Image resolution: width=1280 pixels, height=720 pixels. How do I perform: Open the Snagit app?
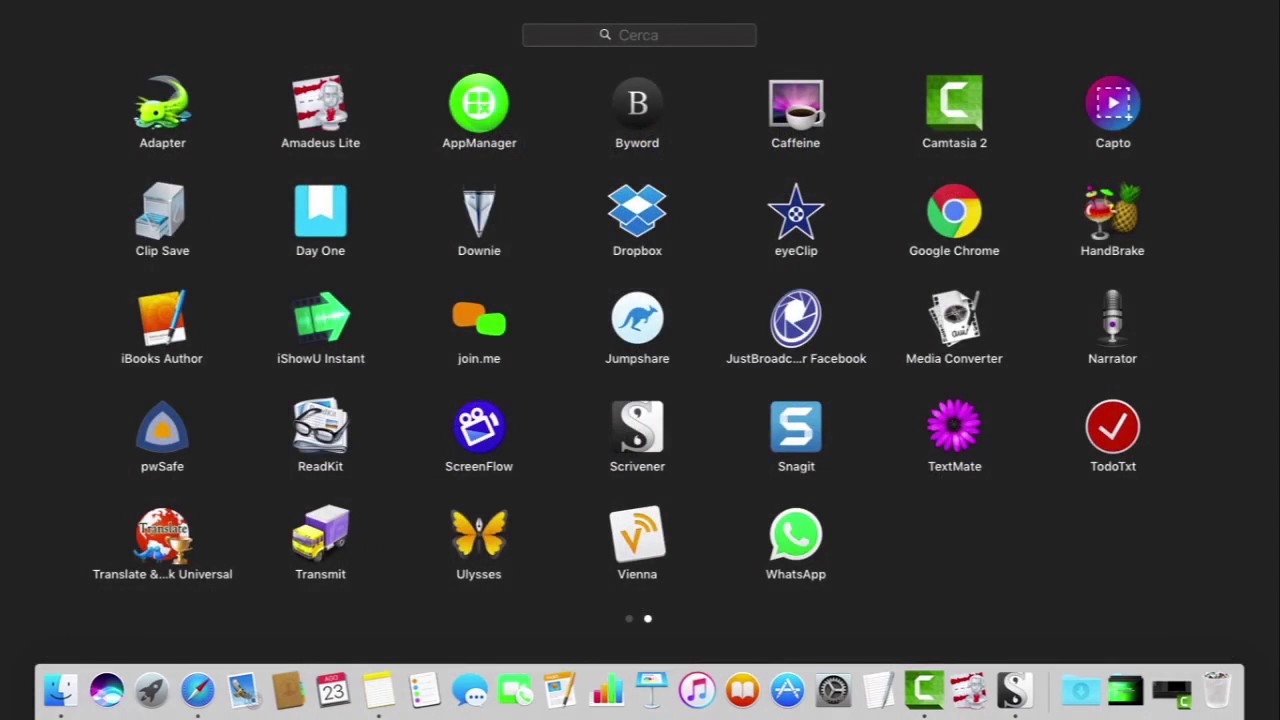pos(796,427)
